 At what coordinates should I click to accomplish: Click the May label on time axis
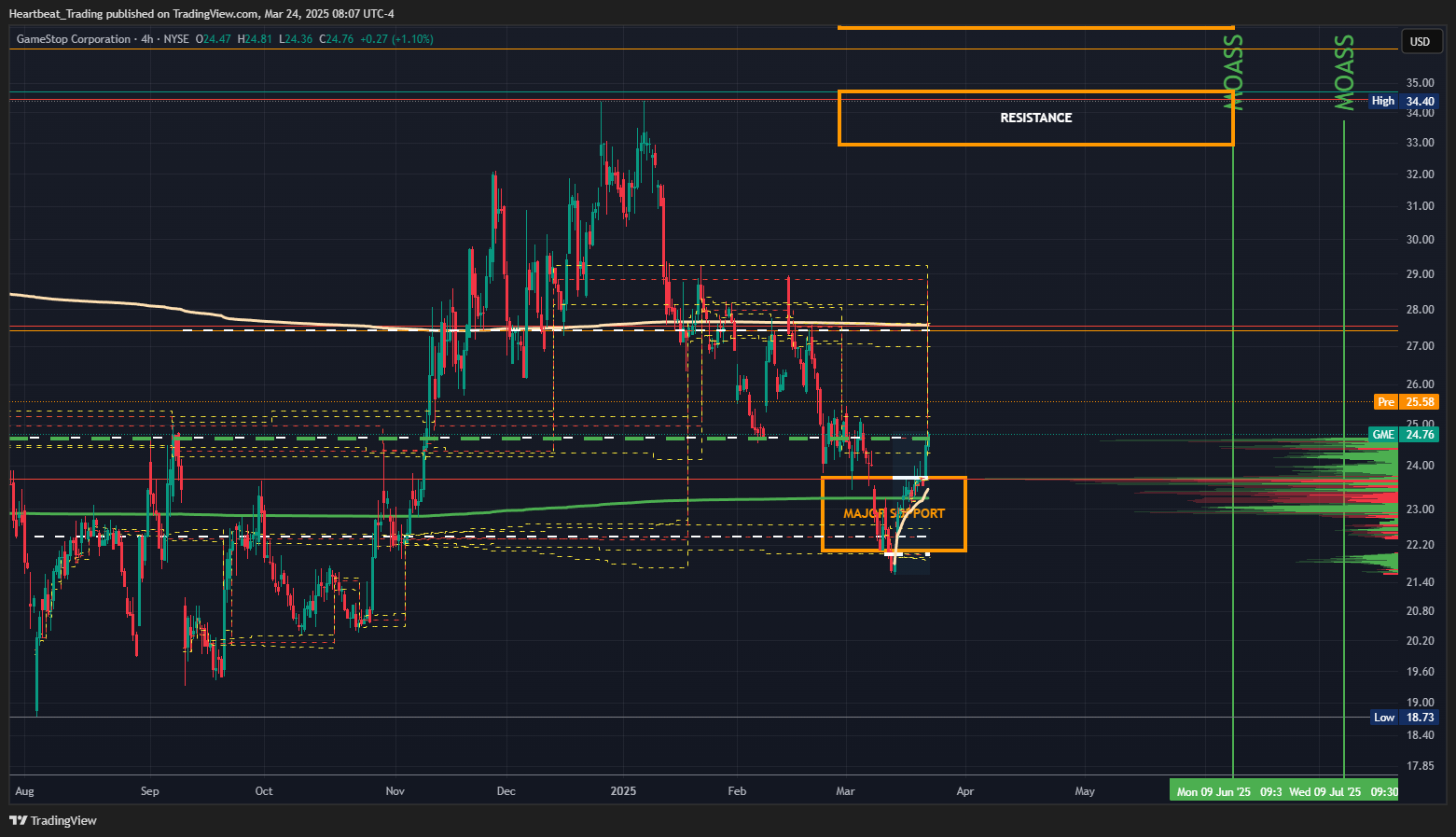1085,791
